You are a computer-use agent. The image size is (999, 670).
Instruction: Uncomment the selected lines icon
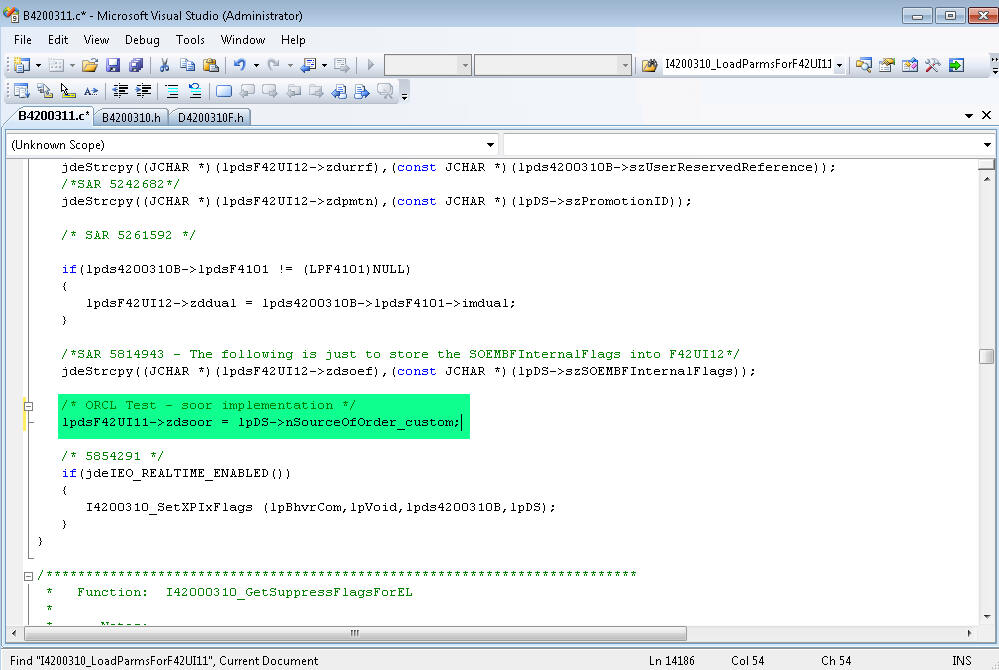(195, 91)
